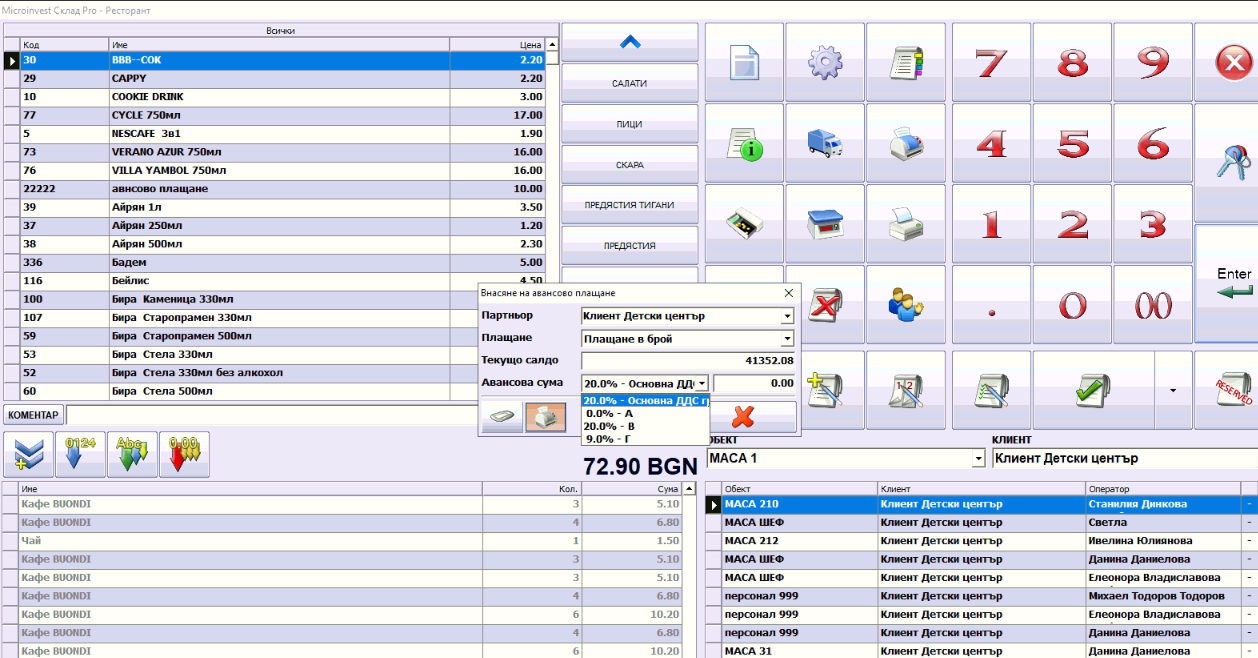Click the fiscal printer icon with blue tray

coord(906,143)
